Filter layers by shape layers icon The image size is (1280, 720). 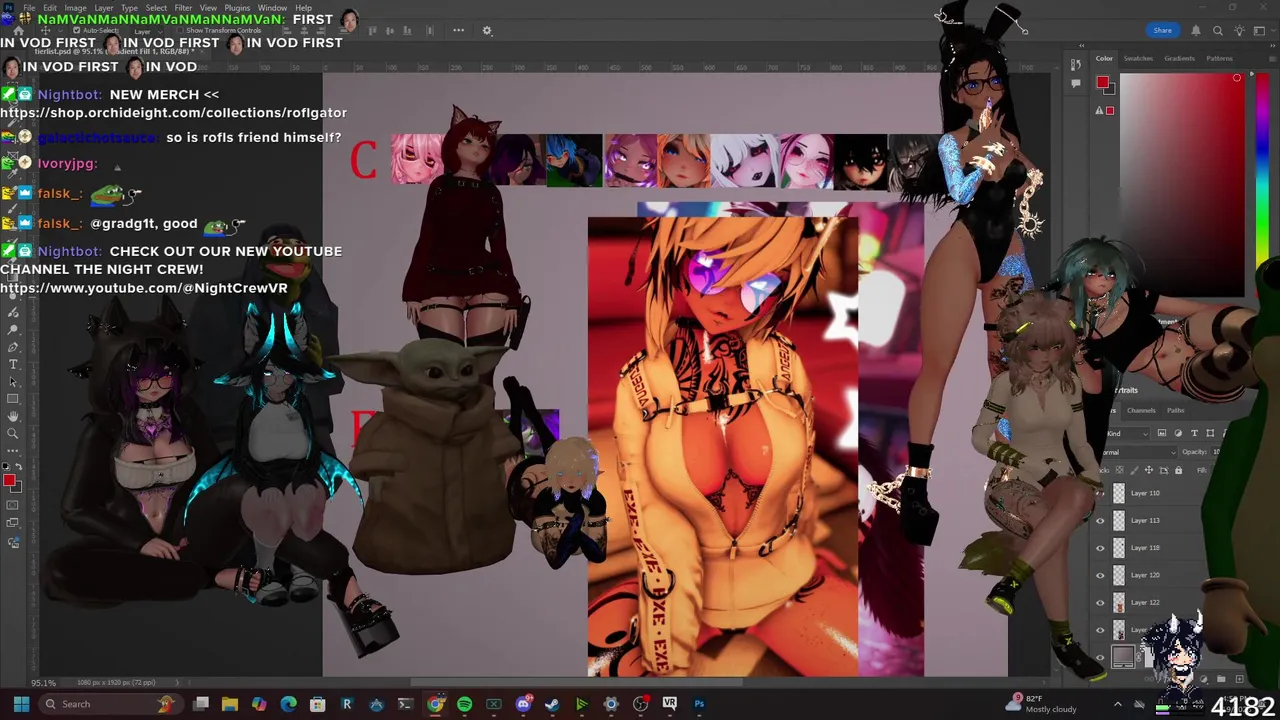point(1210,433)
